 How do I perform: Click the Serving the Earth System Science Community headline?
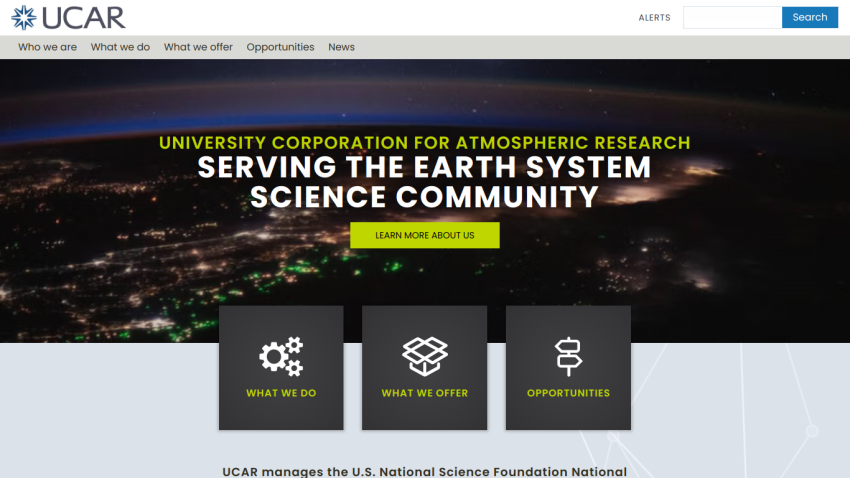coord(424,182)
